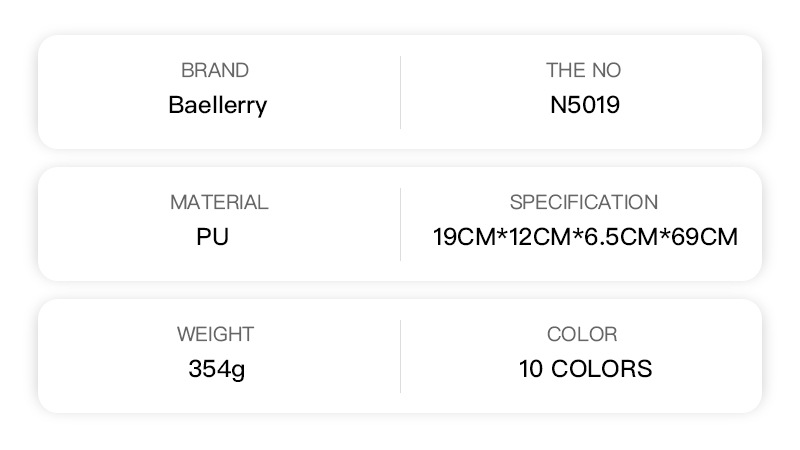Click the COLOR heading label

pyautogui.click(x=582, y=334)
